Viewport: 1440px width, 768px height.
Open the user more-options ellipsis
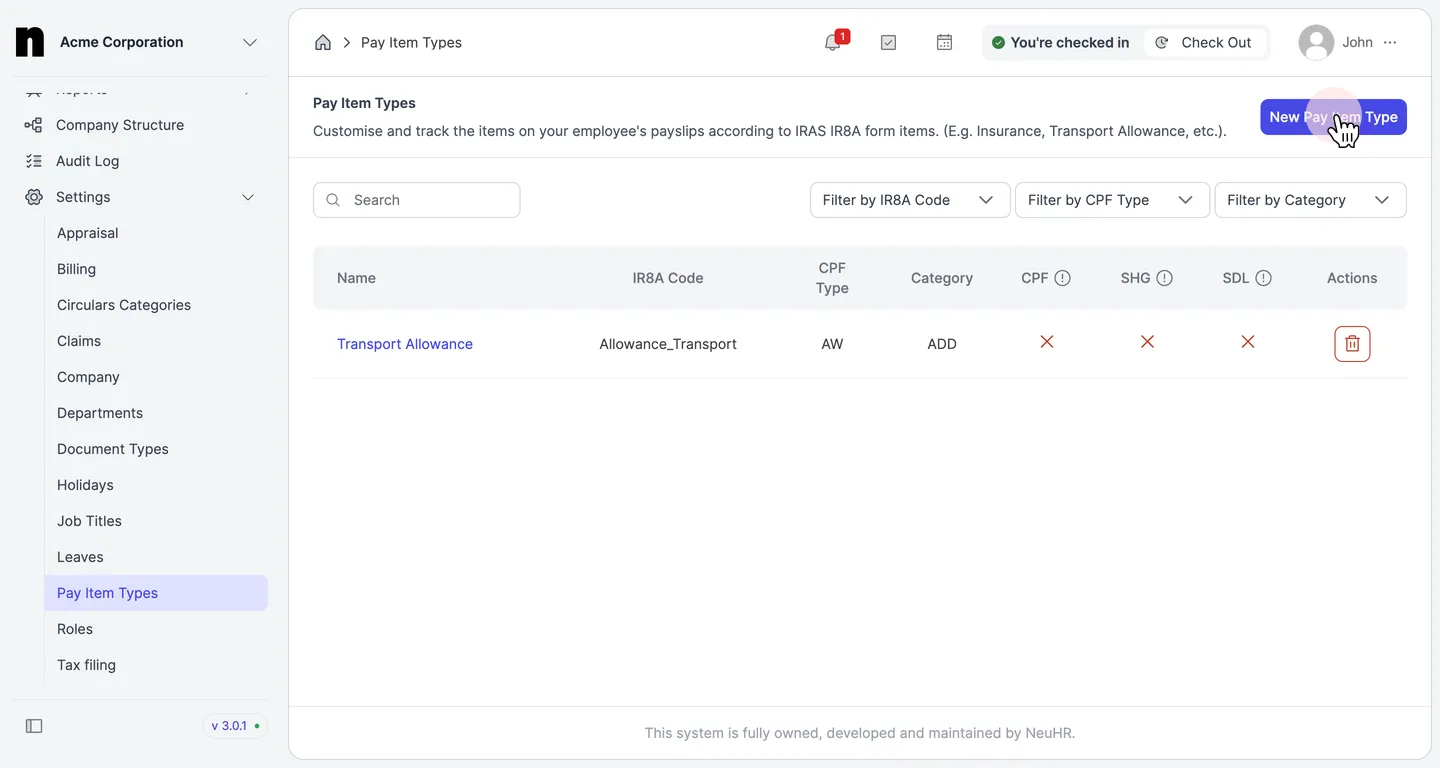[x=1391, y=42]
